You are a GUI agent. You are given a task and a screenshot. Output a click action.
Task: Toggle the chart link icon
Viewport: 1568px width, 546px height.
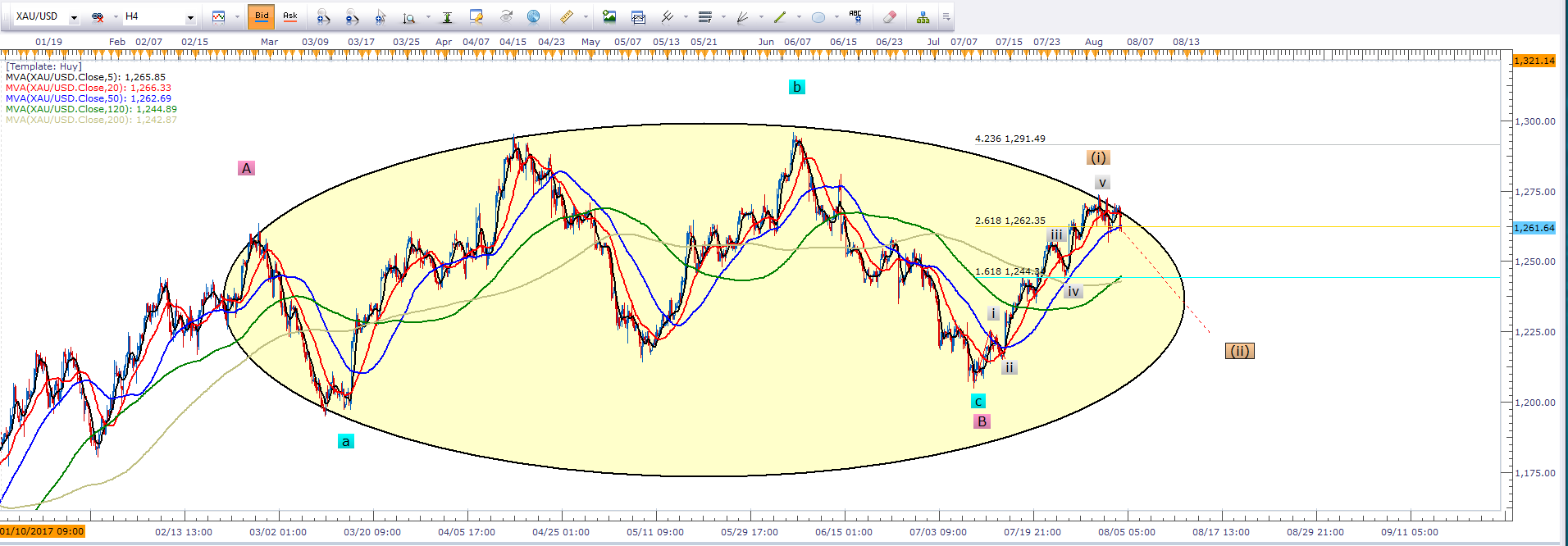pyautogui.click(x=98, y=16)
